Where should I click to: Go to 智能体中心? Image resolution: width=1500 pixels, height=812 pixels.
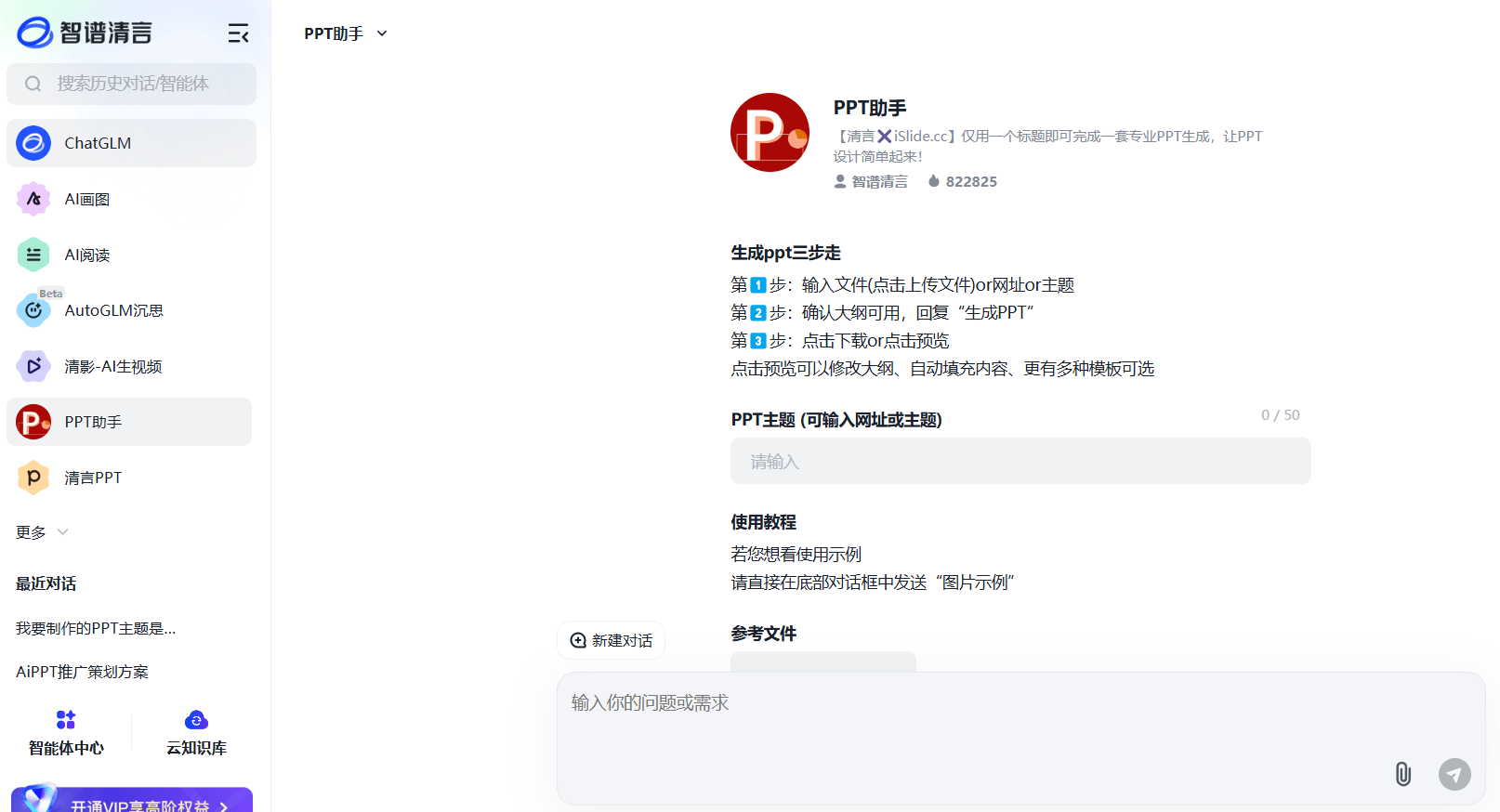click(66, 732)
